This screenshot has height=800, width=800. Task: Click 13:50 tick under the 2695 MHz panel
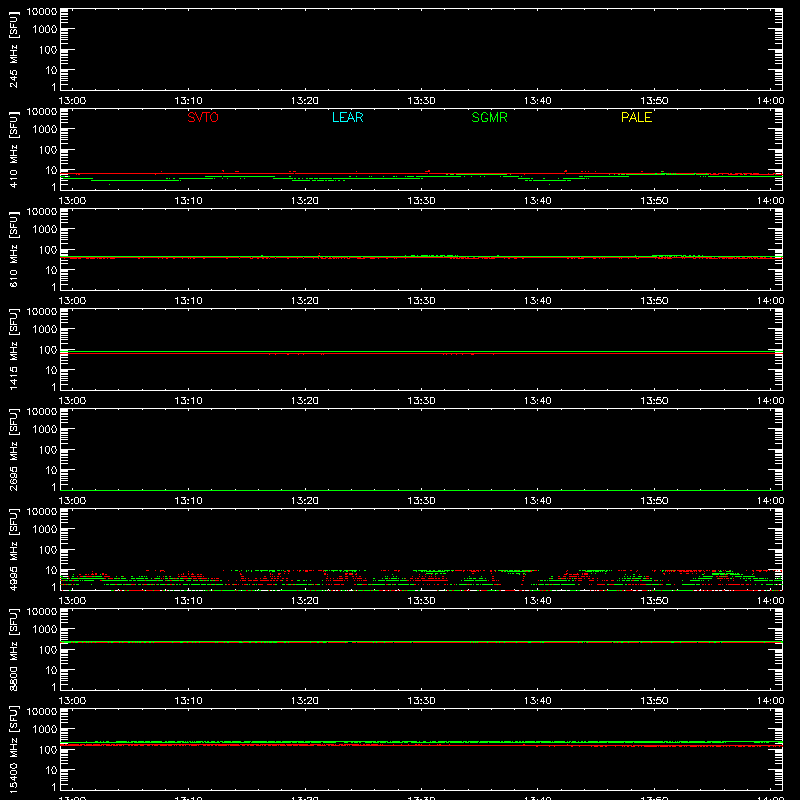click(655, 501)
